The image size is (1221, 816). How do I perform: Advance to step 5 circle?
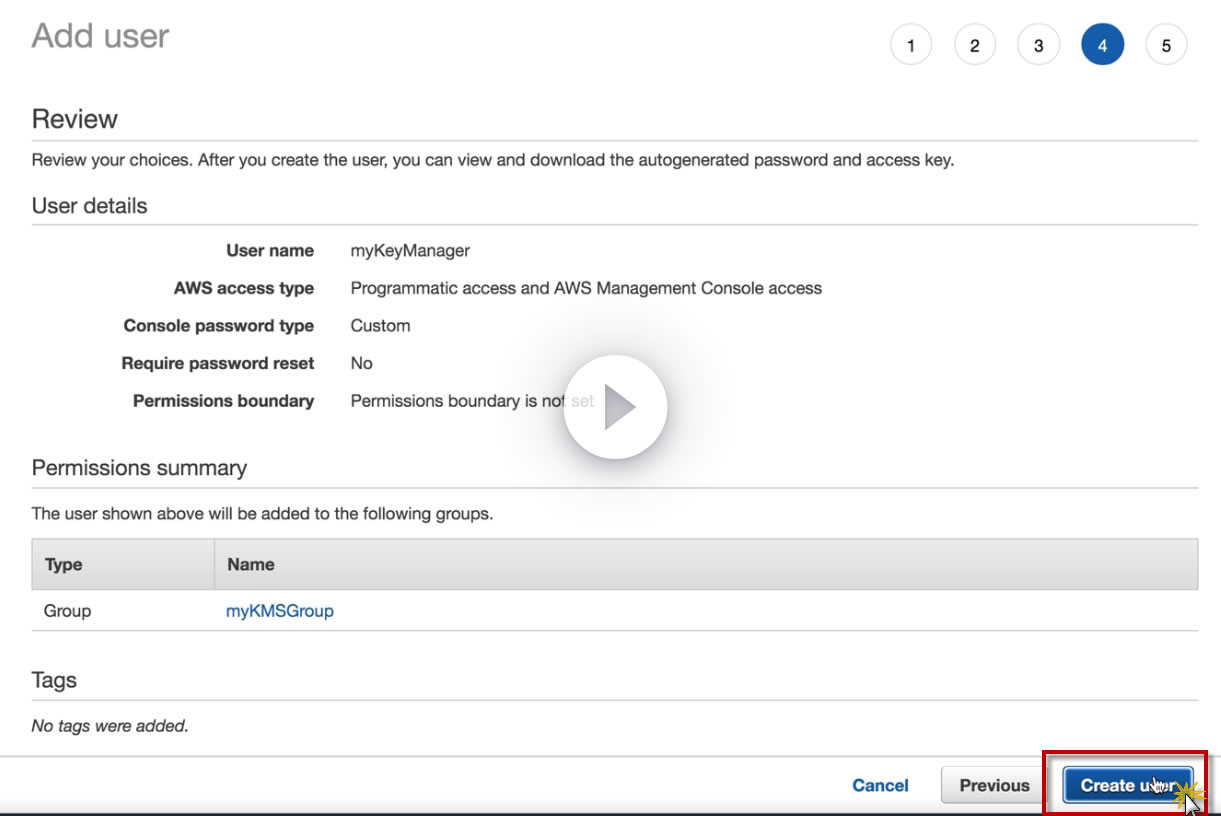[1166, 46]
